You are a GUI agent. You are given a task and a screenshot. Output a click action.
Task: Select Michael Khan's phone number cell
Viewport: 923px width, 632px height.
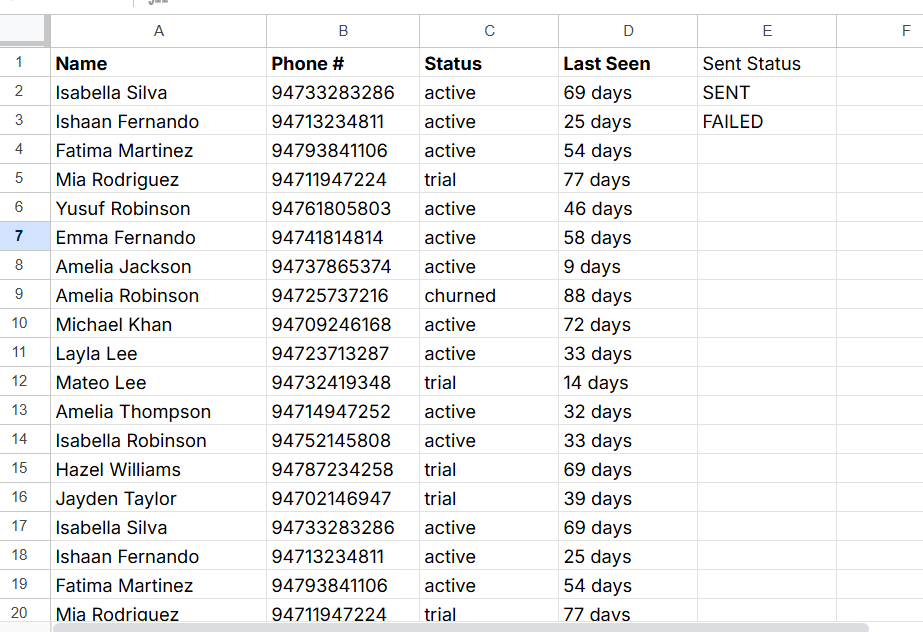click(342, 324)
